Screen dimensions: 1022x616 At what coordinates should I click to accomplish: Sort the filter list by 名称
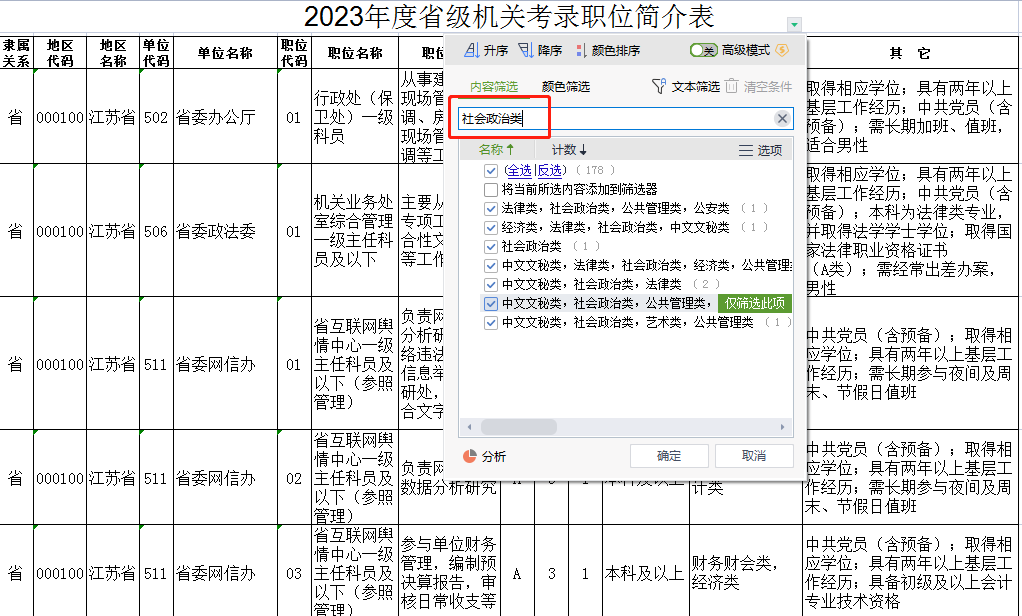point(497,150)
